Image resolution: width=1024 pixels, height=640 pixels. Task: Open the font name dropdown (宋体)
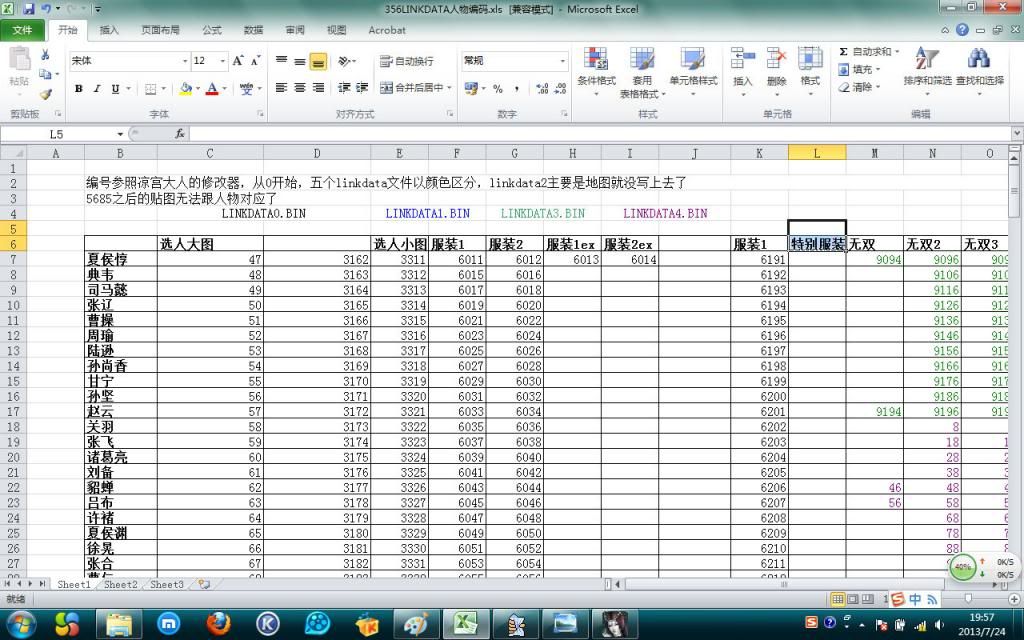click(x=185, y=61)
